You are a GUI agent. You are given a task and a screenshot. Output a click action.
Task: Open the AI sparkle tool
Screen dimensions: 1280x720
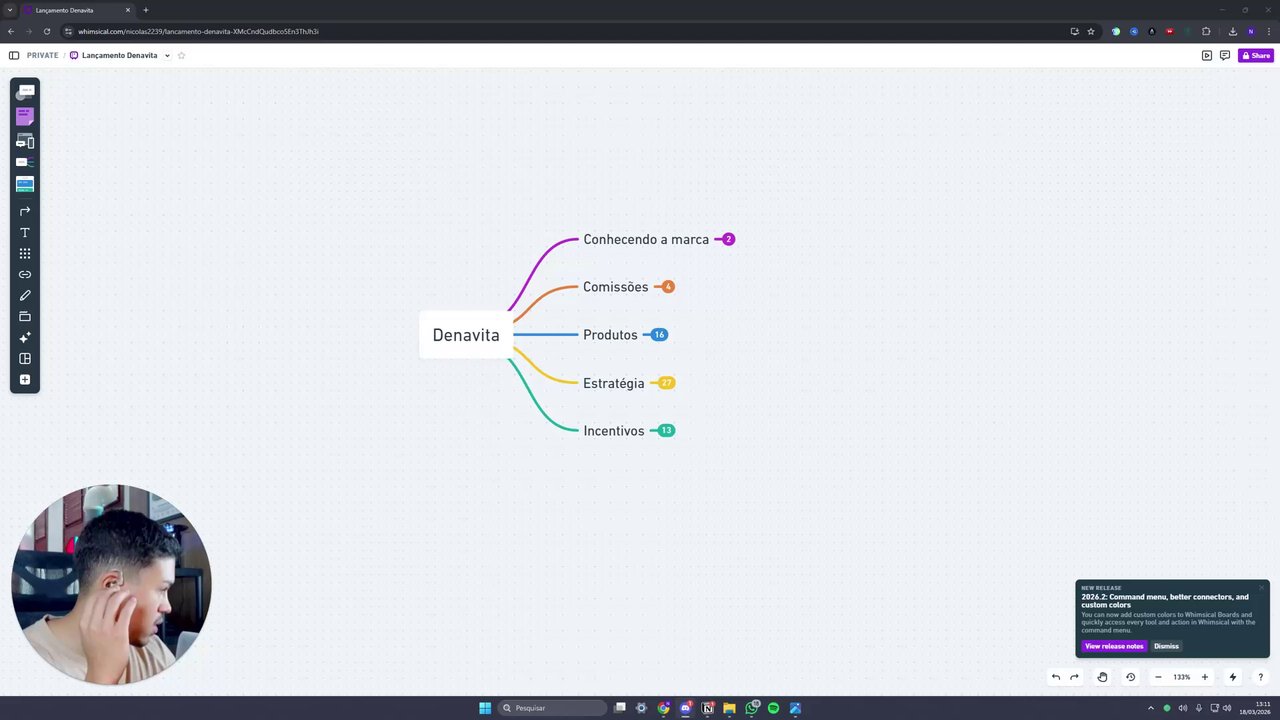click(x=25, y=337)
